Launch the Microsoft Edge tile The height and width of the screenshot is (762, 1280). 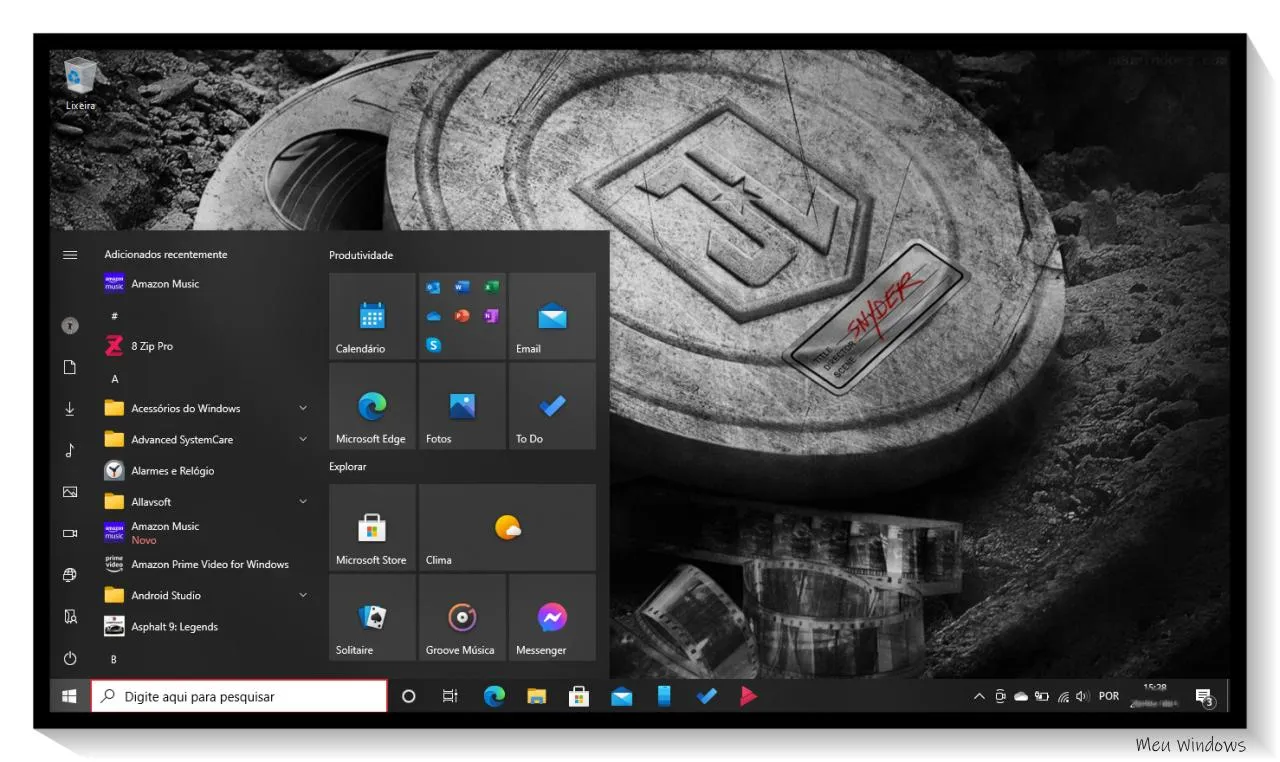[x=372, y=407]
